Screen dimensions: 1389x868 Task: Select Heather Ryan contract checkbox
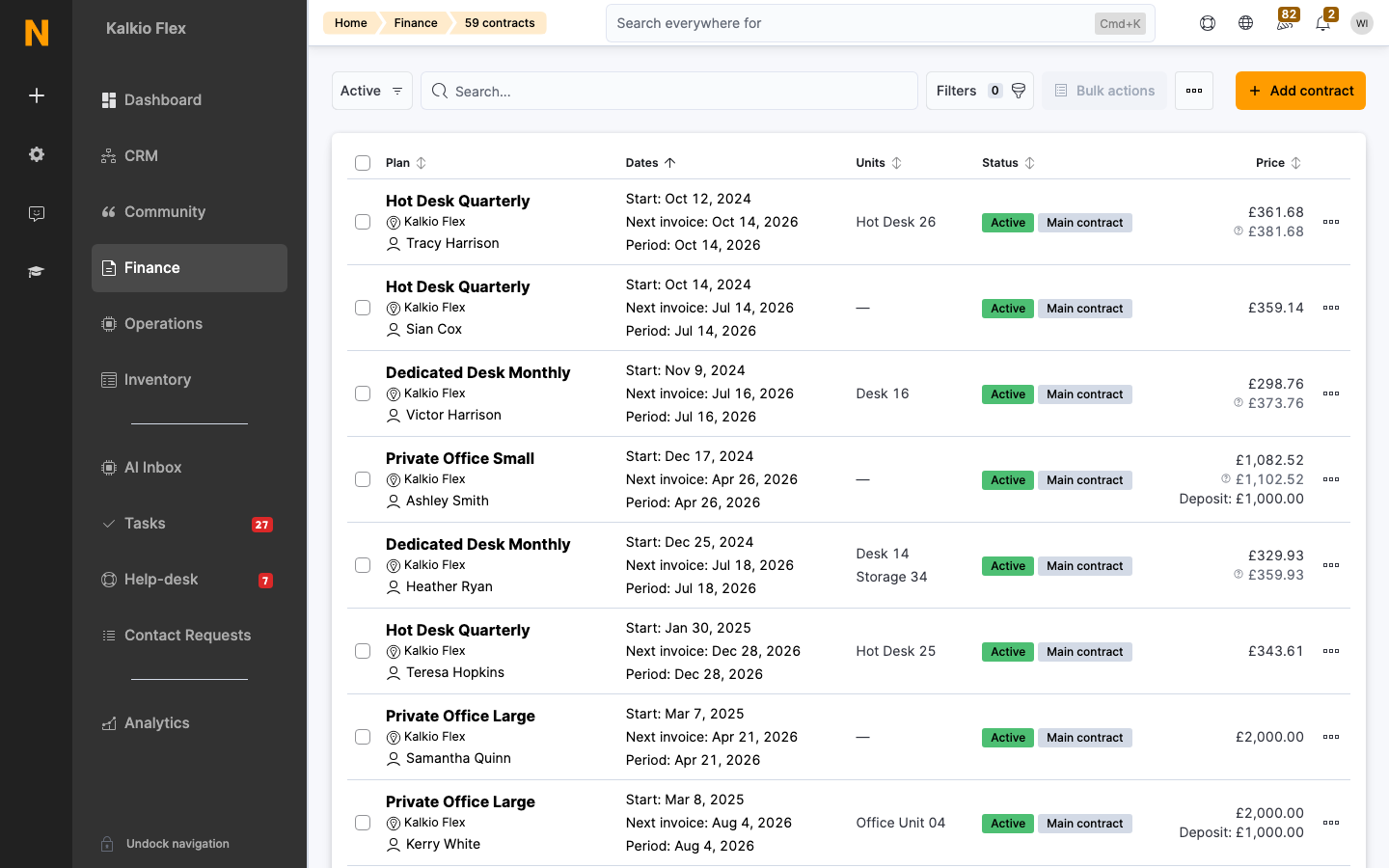pos(363,565)
